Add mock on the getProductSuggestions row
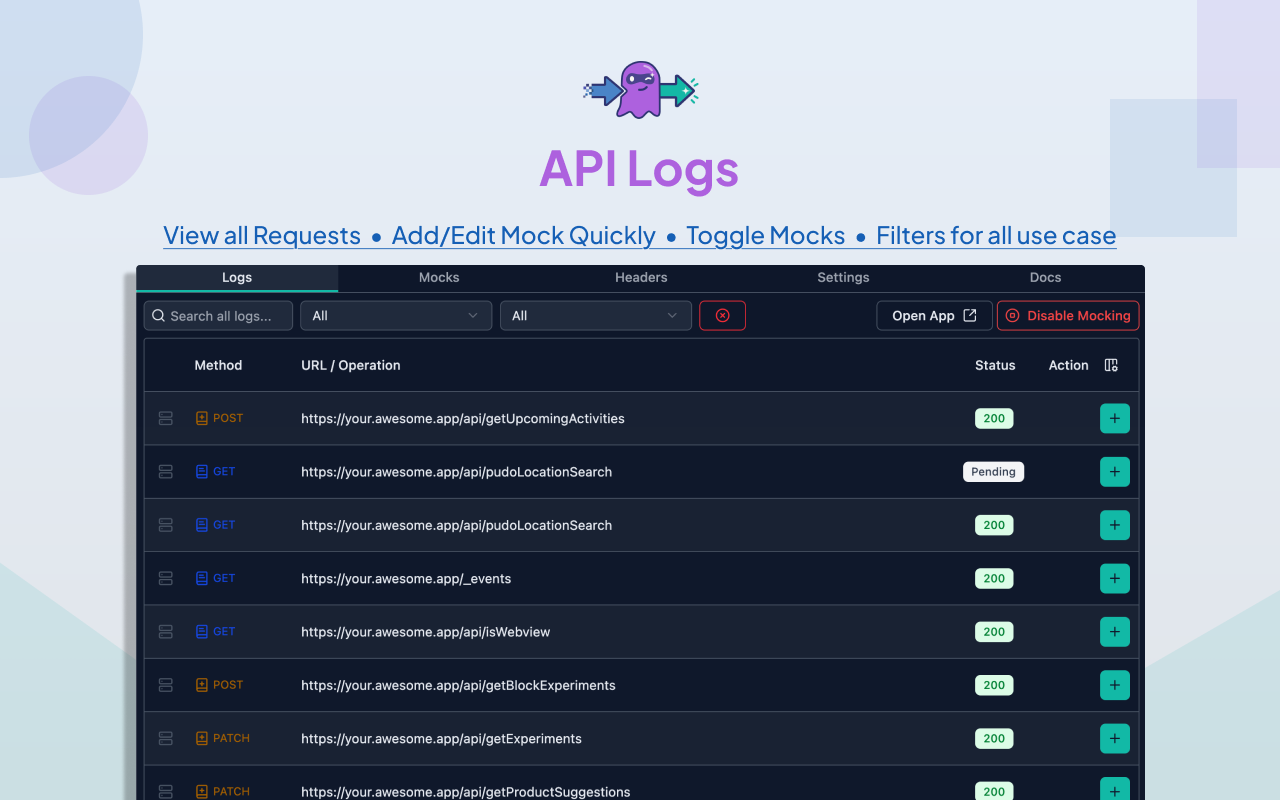This screenshot has height=800, width=1280. 1115,790
